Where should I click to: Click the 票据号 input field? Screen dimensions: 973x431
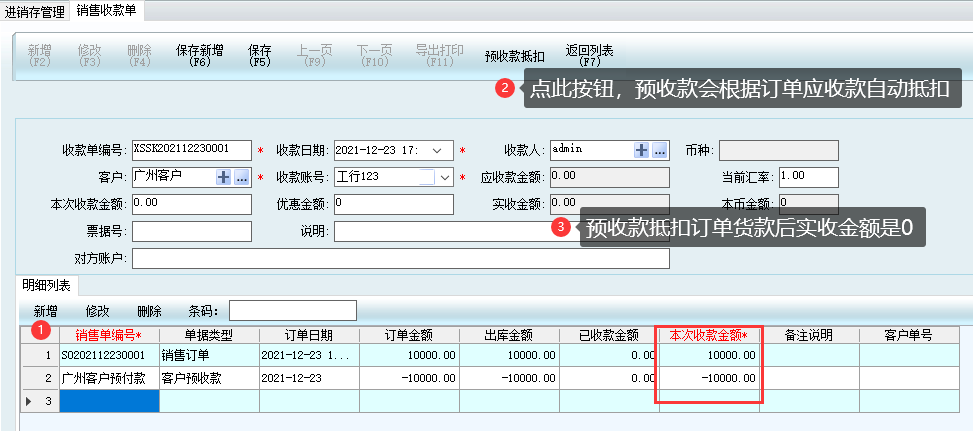[x=190, y=232]
